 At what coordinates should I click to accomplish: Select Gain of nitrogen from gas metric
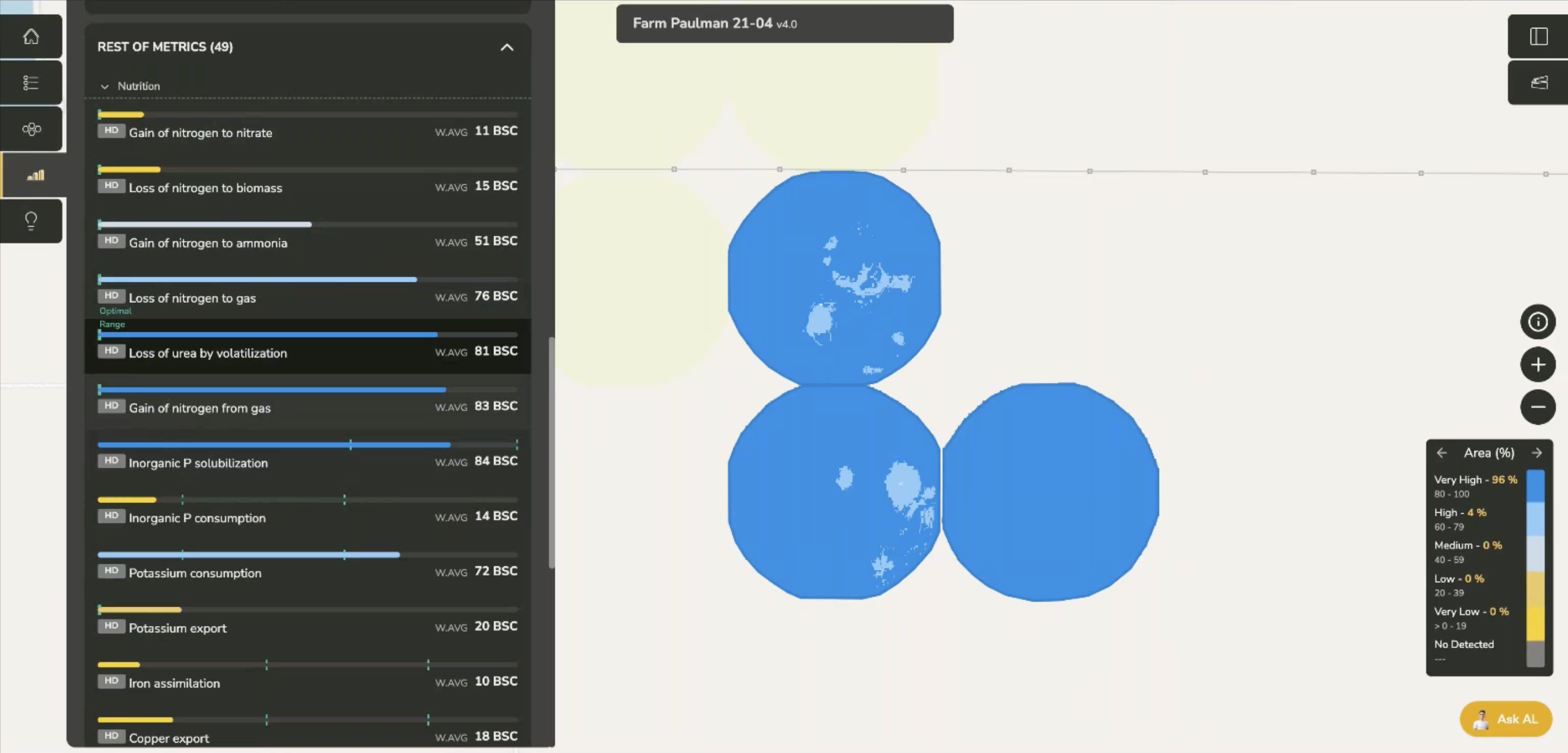pyautogui.click(x=200, y=408)
